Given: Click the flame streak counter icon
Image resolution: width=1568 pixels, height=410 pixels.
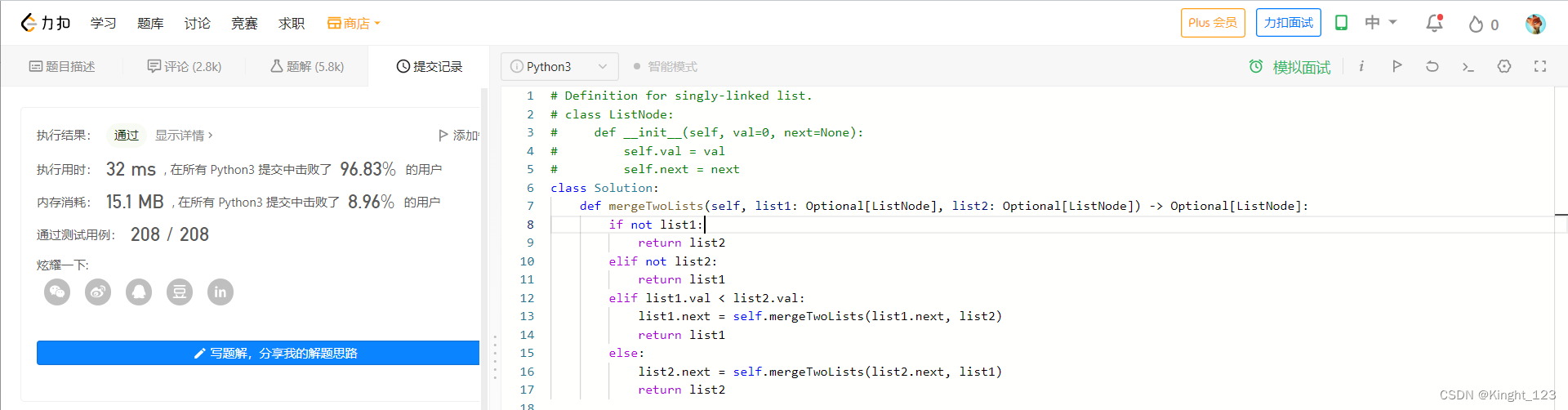Looking at the screenshot, I should [1476, 24].
